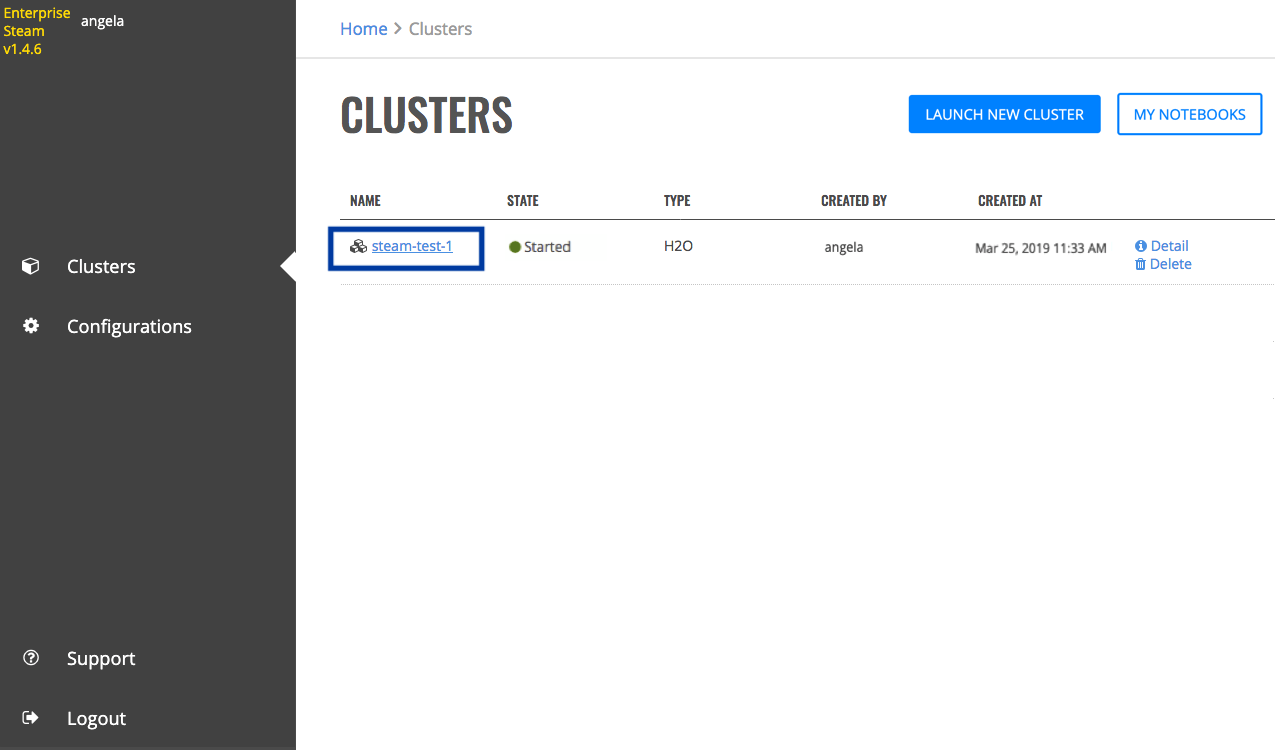Click the Support question mark icon
1275x750 pixels.
pyautogui.click(x=31, y=658)
